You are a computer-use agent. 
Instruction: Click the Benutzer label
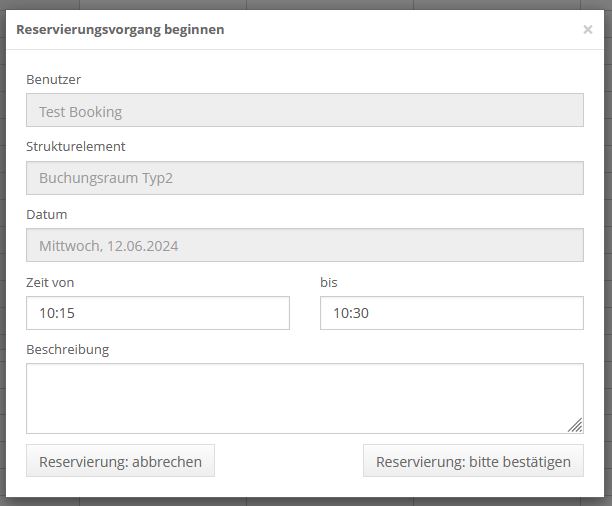54,79
